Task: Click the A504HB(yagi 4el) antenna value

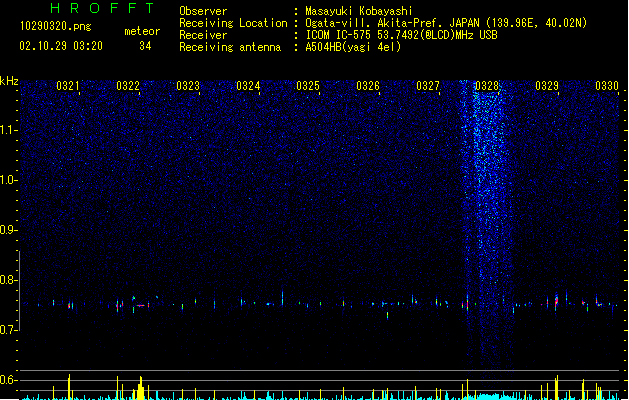Action: pyautogui.click(x=353, y=47)
